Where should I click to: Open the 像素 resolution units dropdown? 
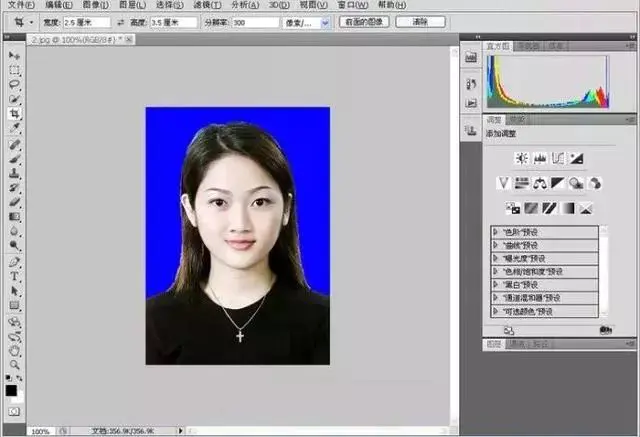pos(325,22)
